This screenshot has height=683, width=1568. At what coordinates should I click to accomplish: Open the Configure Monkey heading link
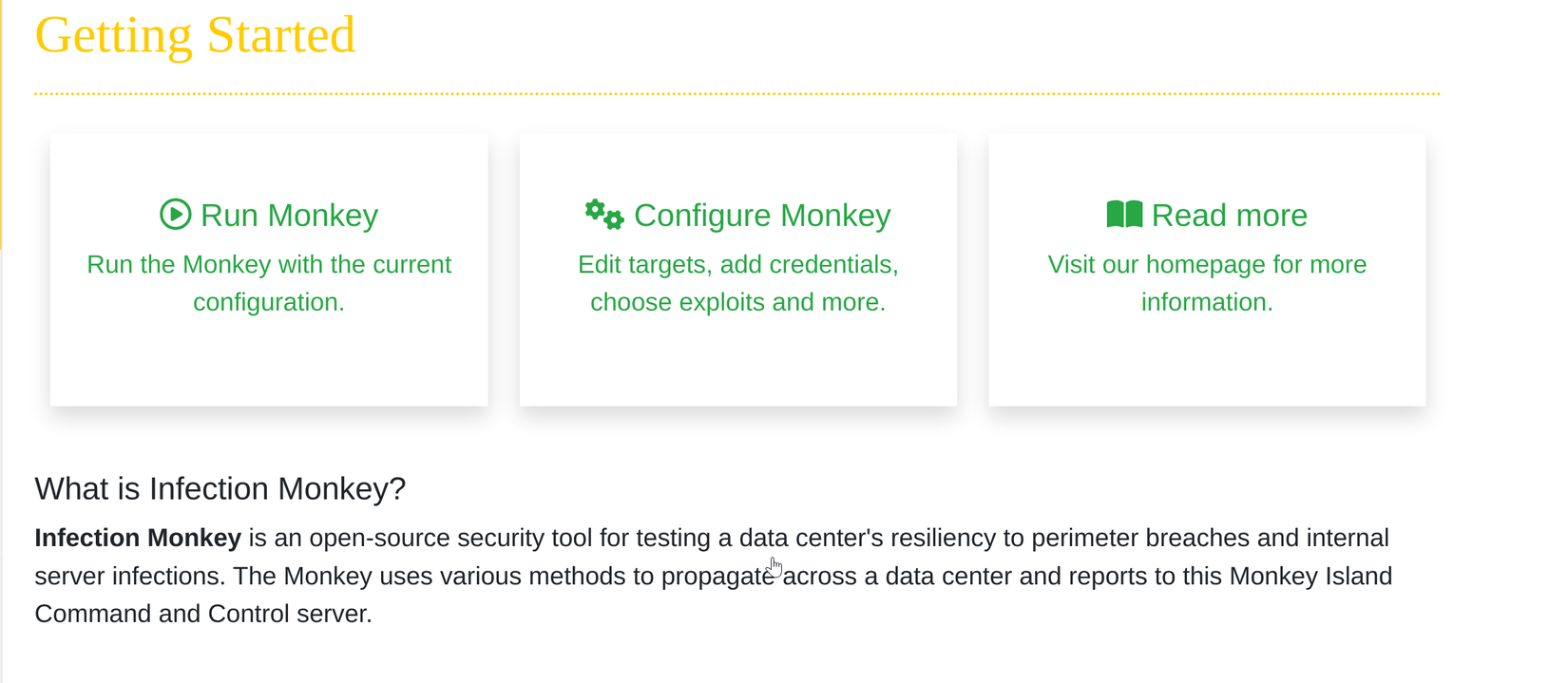click(x=761, y=216)
